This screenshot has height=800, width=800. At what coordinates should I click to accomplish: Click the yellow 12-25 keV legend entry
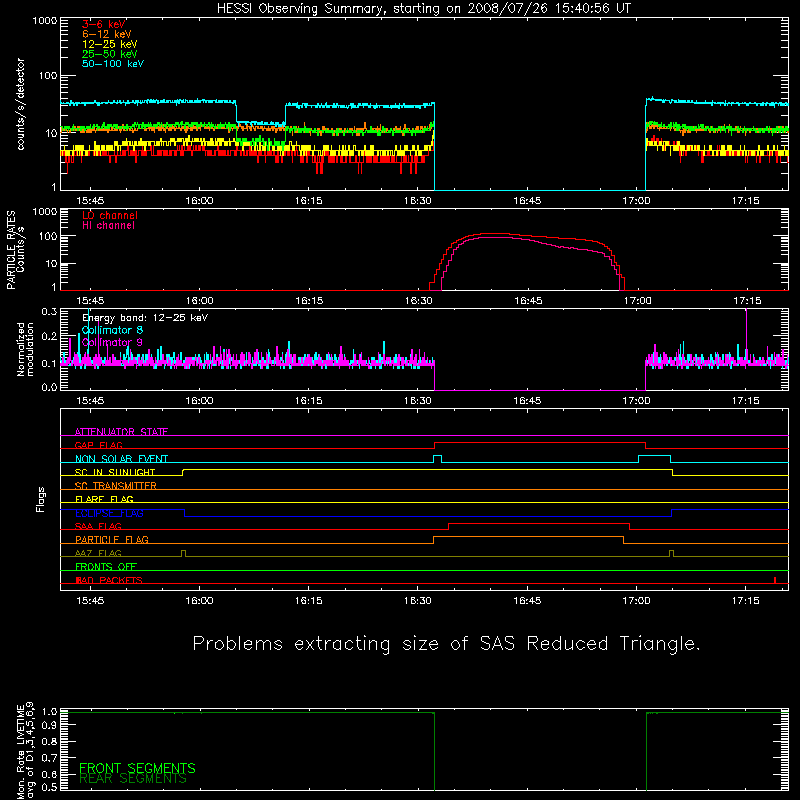(110, 44)
